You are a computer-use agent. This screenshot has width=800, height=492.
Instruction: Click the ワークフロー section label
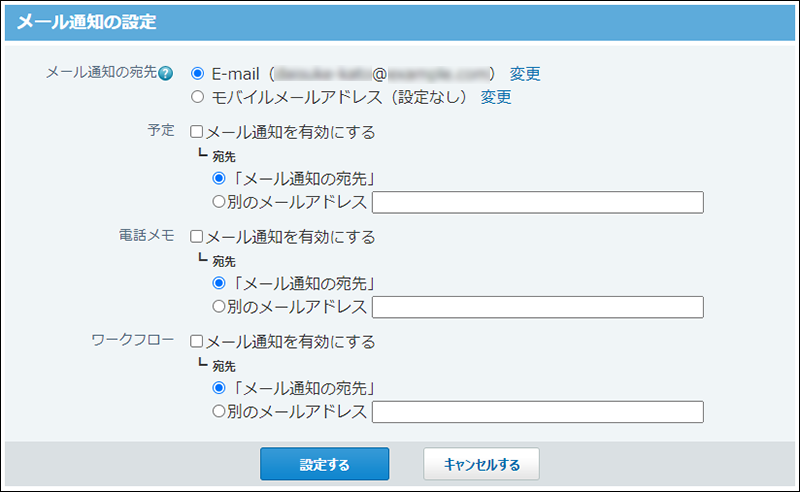133,340
